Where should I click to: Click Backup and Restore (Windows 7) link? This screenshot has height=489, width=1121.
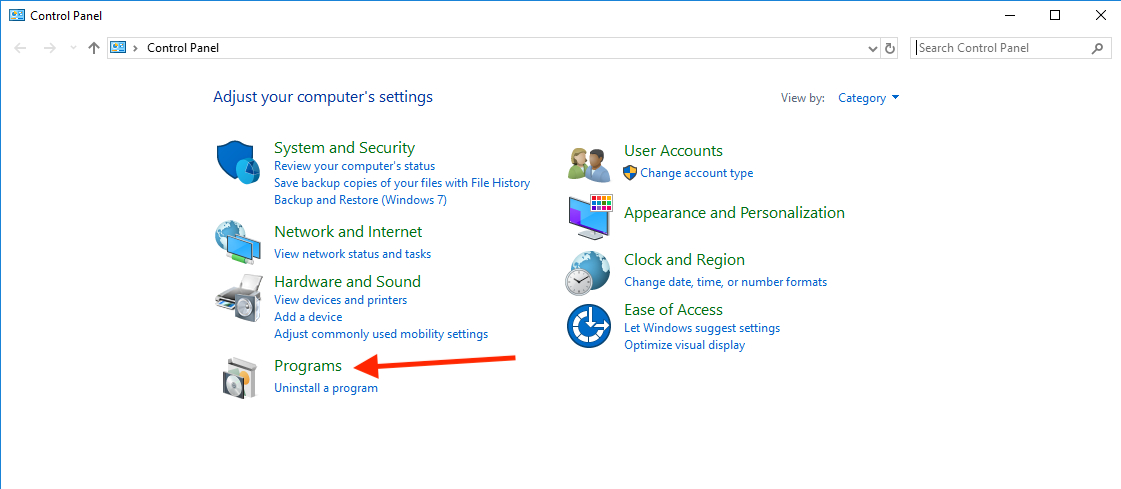(x=360, y=200)
